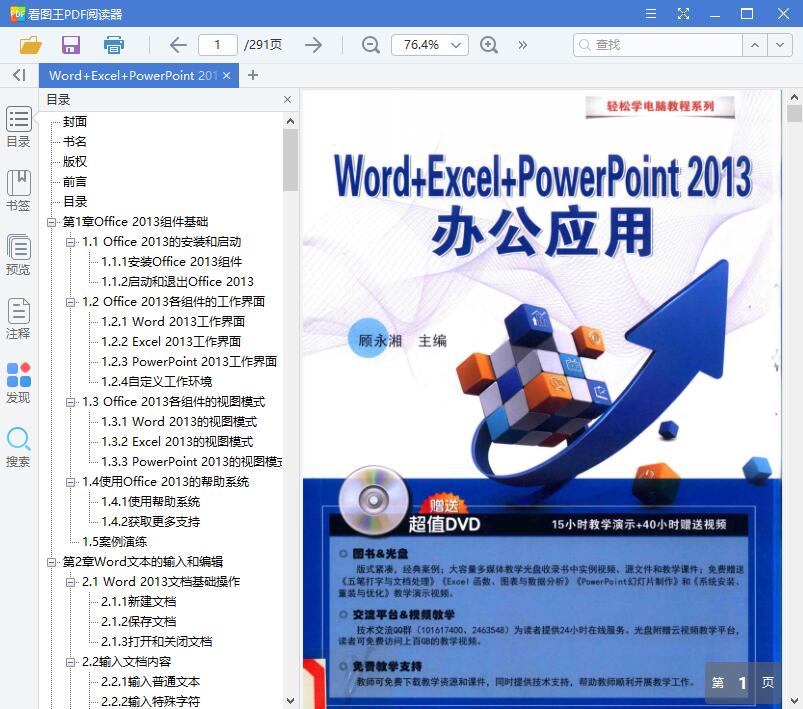
Task: Toggle fullscreen mode icon
Action: (x=683, y=13)
